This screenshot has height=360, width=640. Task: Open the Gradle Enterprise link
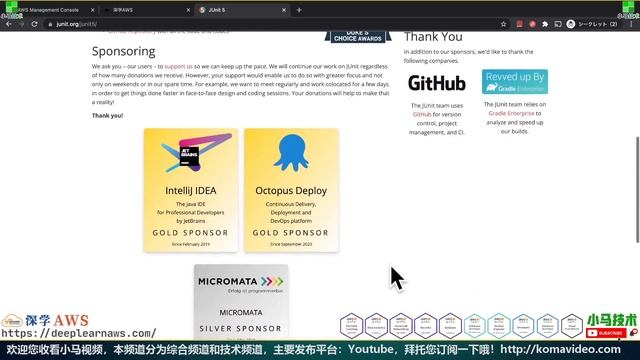[511, 113]
